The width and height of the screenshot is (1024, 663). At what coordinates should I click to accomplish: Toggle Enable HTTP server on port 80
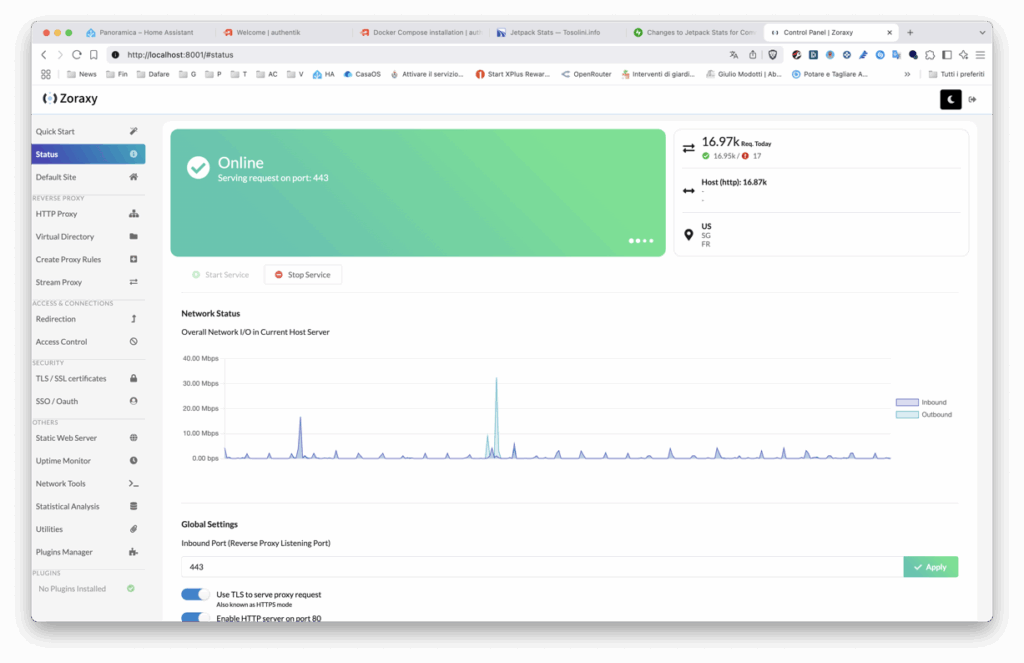195,617
